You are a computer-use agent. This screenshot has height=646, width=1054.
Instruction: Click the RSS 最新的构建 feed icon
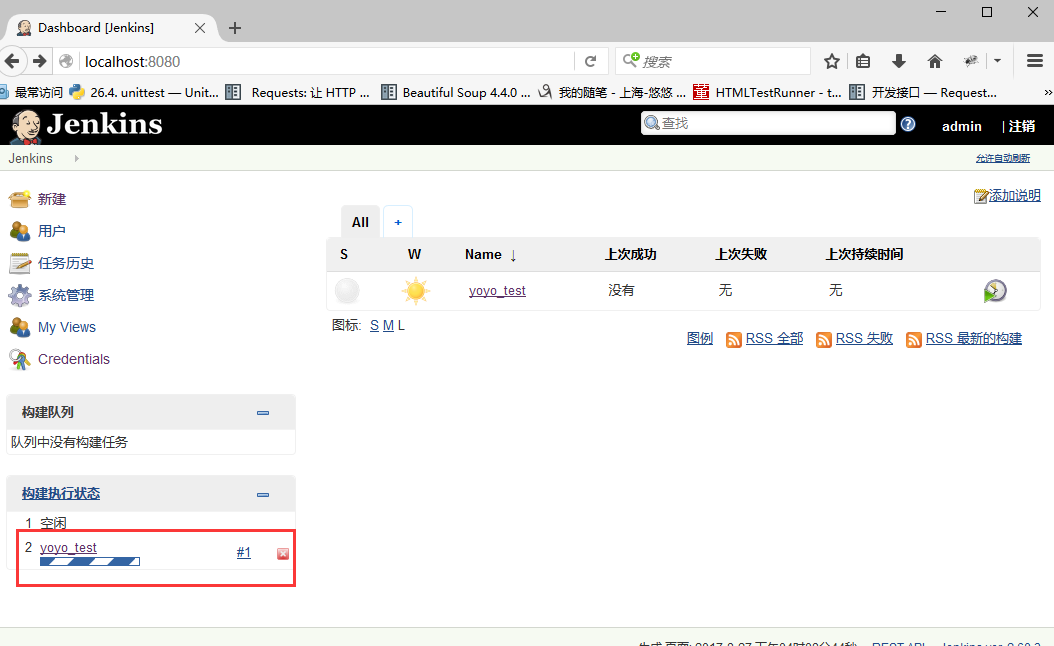pyautogui.click(x=914, y=339)
